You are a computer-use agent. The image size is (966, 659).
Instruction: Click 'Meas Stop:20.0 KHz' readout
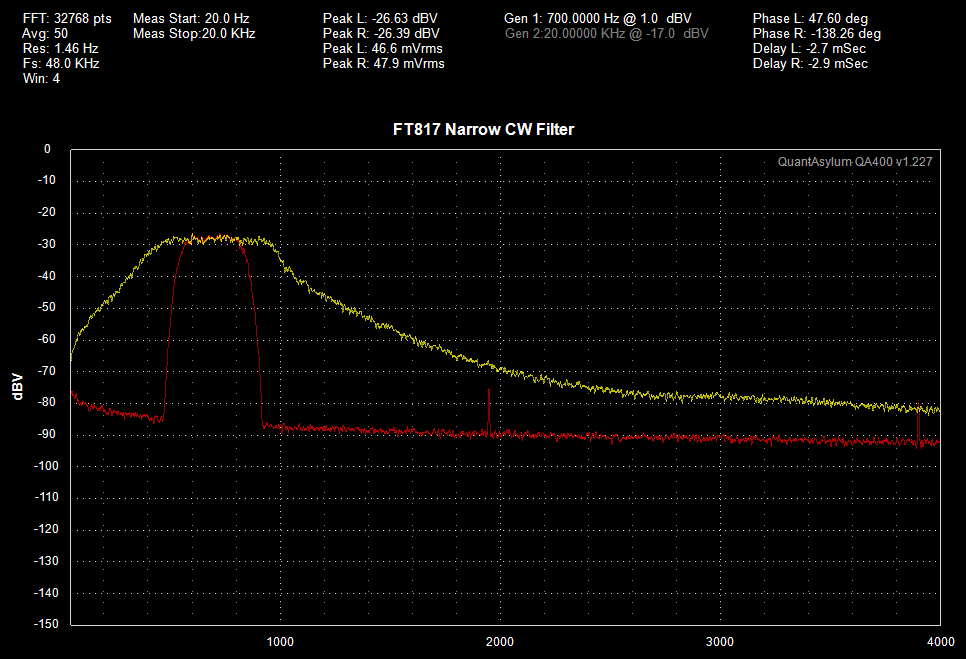pos(194,33)
